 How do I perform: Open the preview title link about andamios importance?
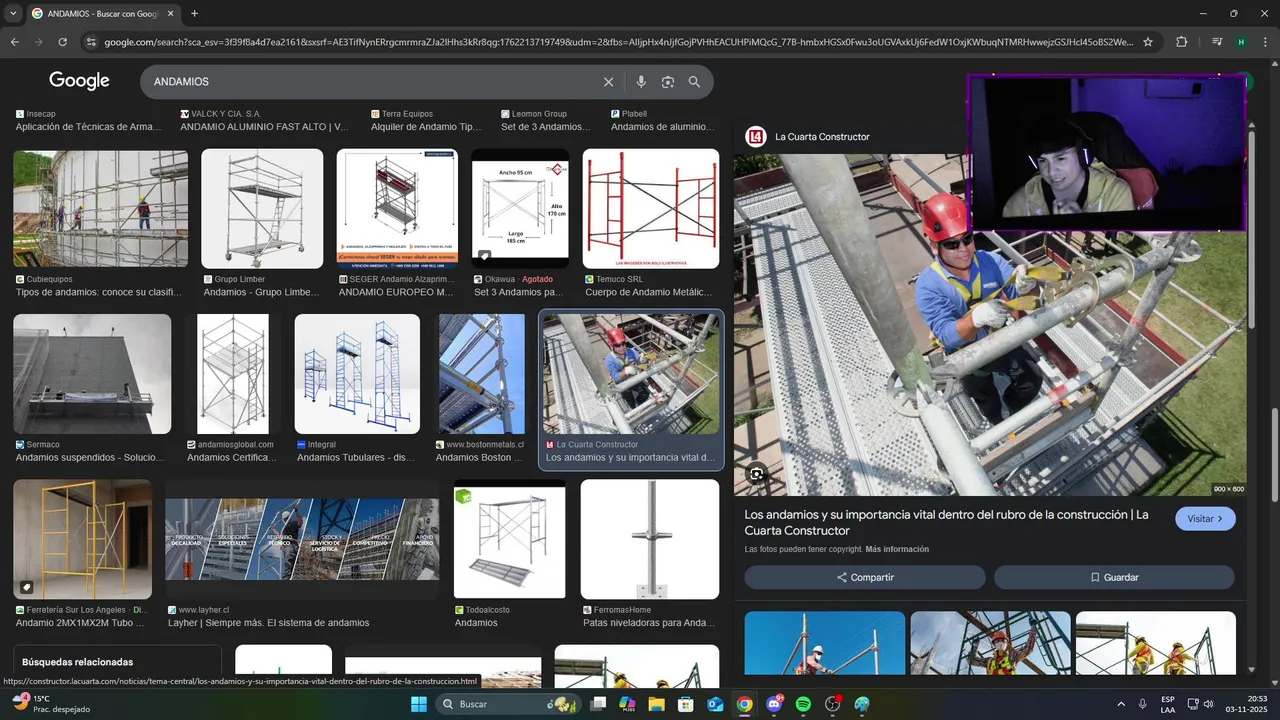pos(946,523)
